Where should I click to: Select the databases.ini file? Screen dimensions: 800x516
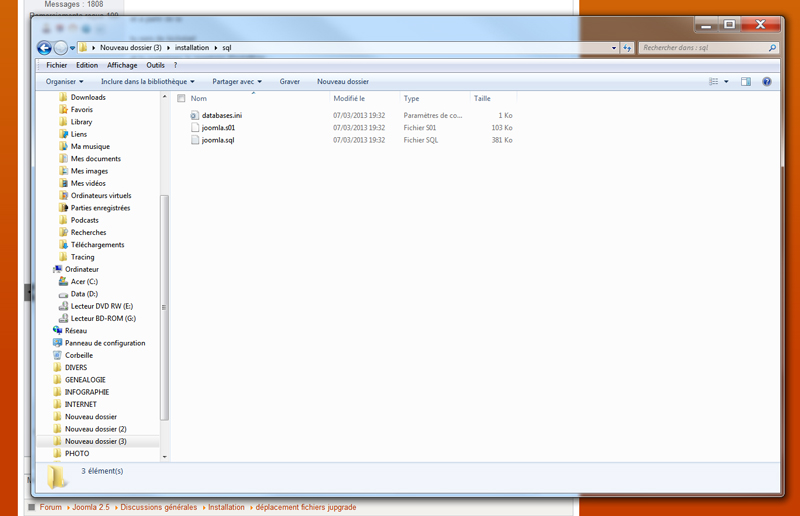221,116
